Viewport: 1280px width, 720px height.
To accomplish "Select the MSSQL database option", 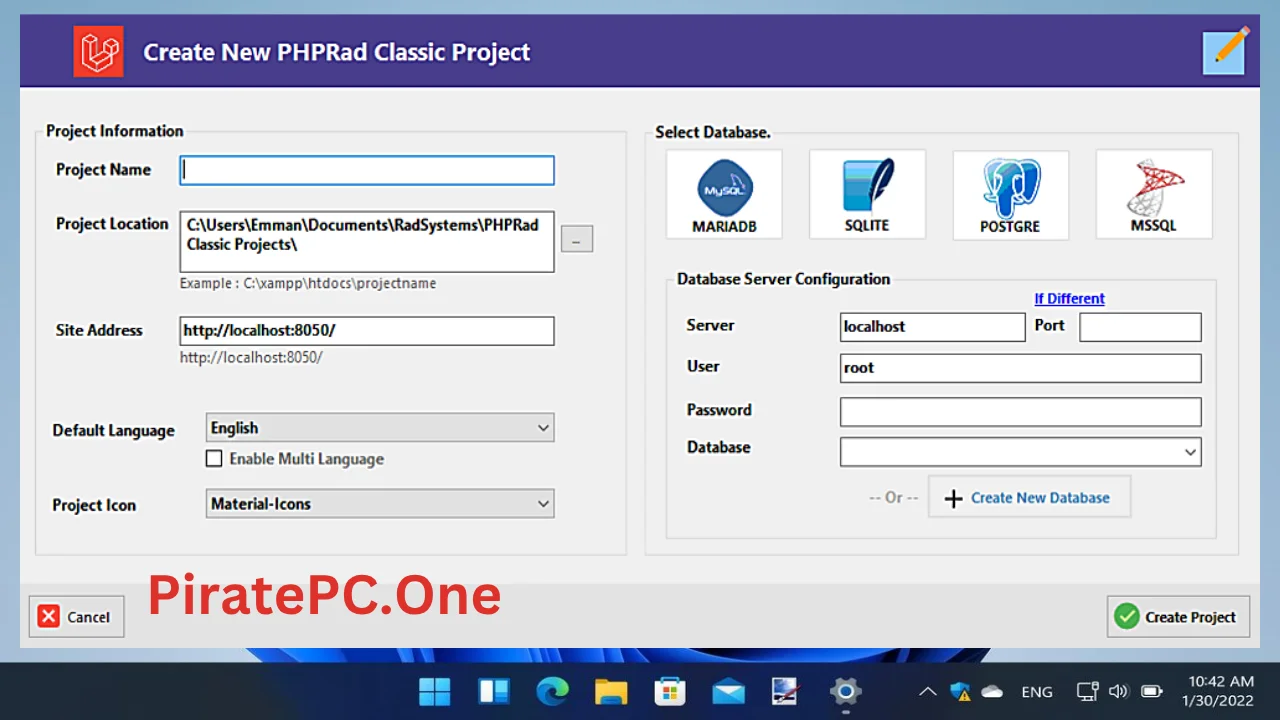I will click(x=1154, y=195).
